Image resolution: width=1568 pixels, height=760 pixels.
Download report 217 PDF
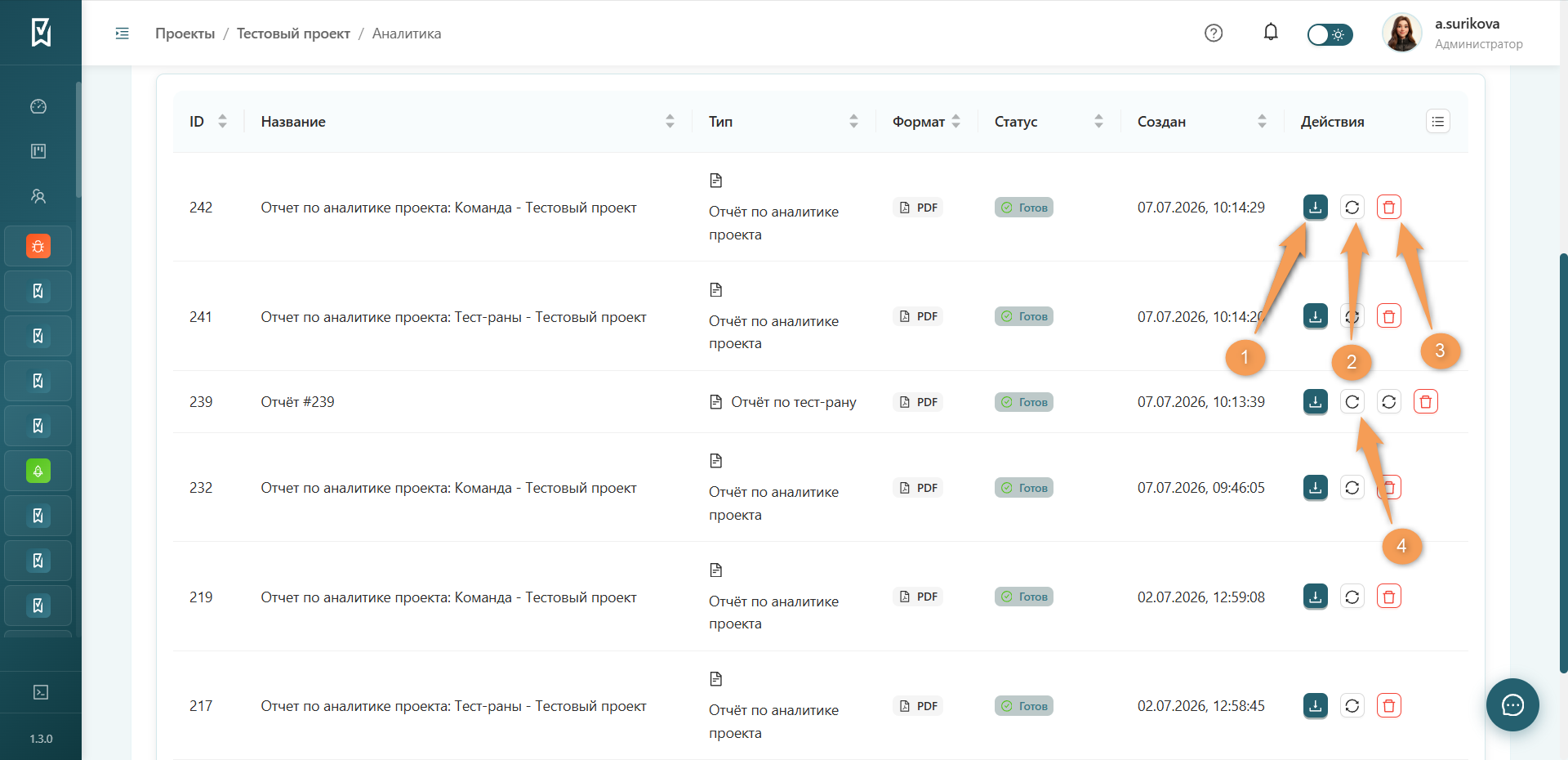click(x=1315, y=706)
